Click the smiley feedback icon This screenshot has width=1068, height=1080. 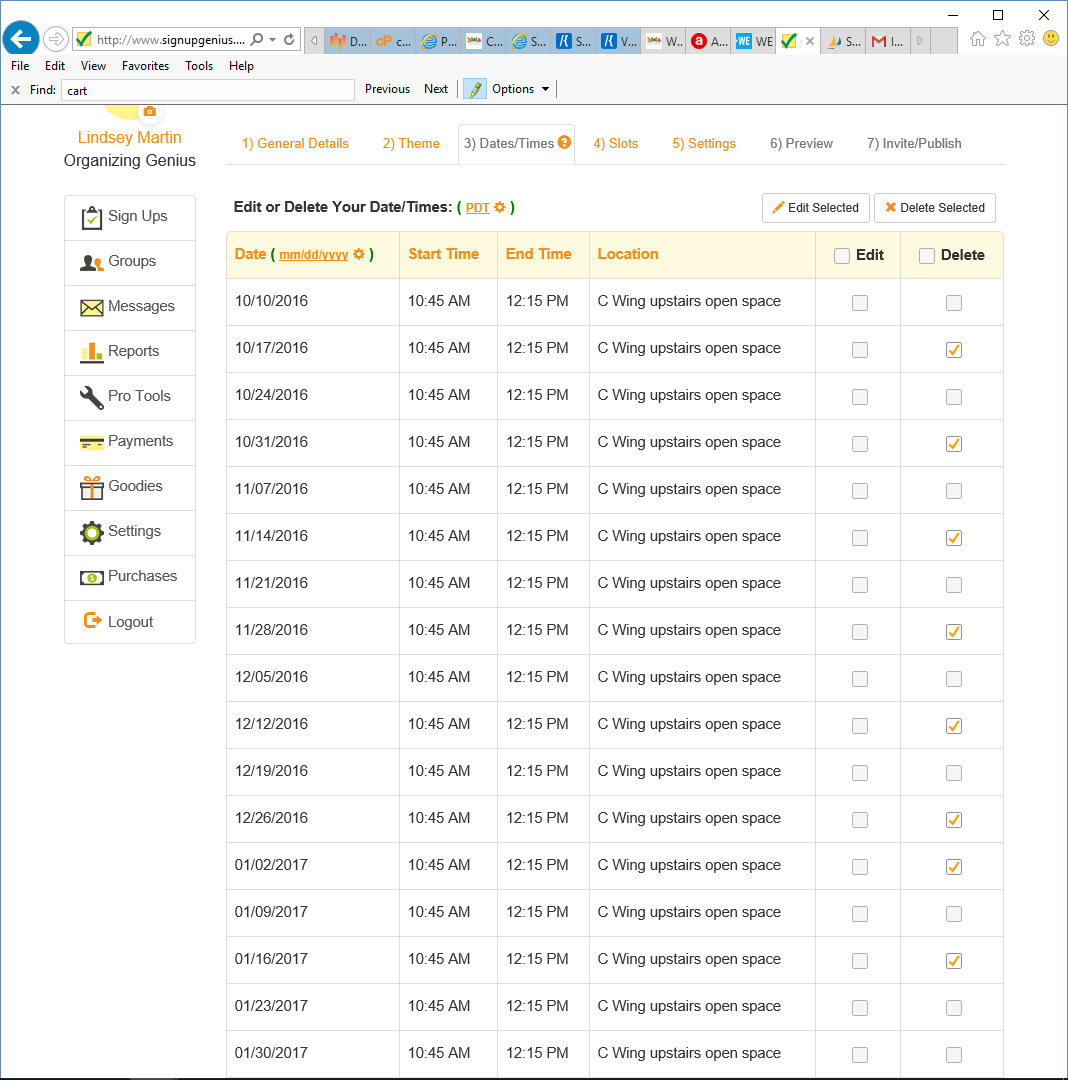pos(1051,39)
